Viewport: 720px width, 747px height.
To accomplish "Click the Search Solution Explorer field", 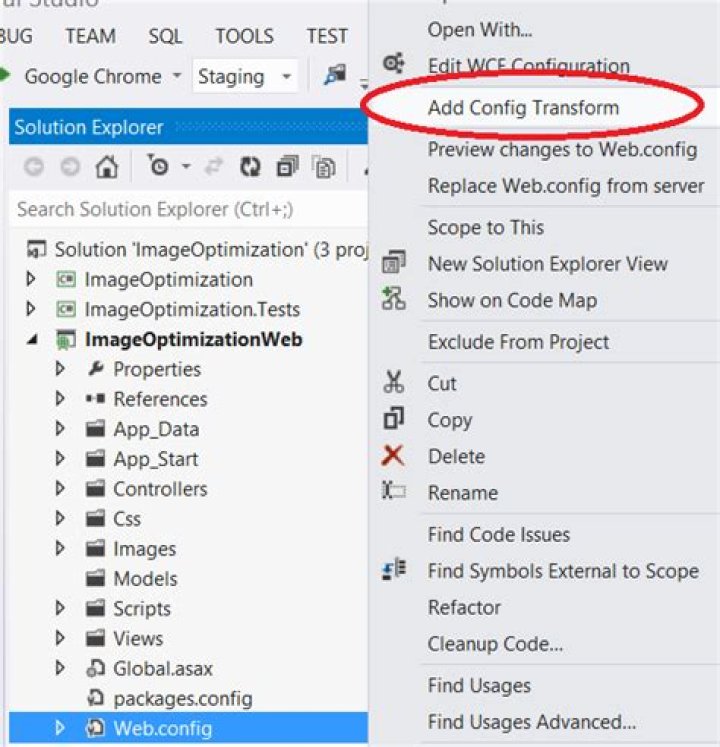I will pos(189,209).
